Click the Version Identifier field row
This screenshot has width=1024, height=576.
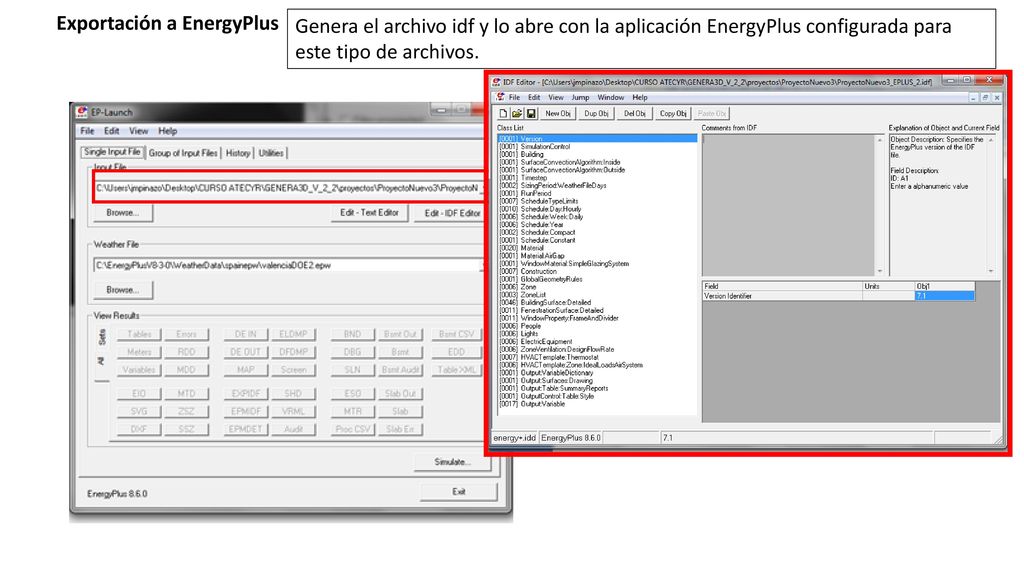839,296
